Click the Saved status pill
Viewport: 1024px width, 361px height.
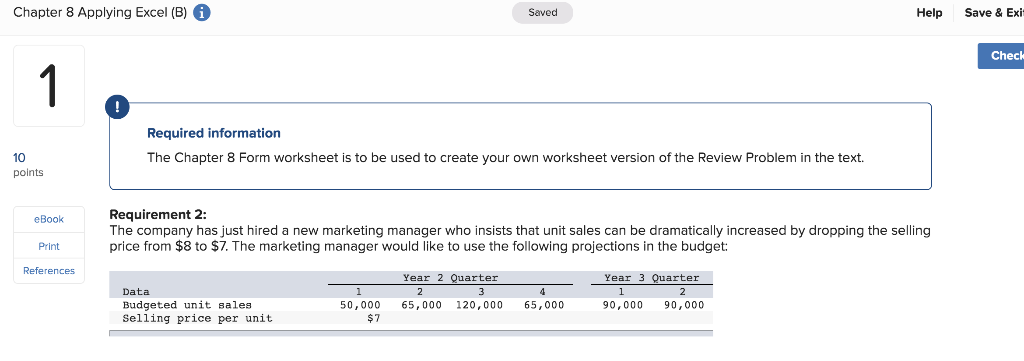(x=542, y=13)
